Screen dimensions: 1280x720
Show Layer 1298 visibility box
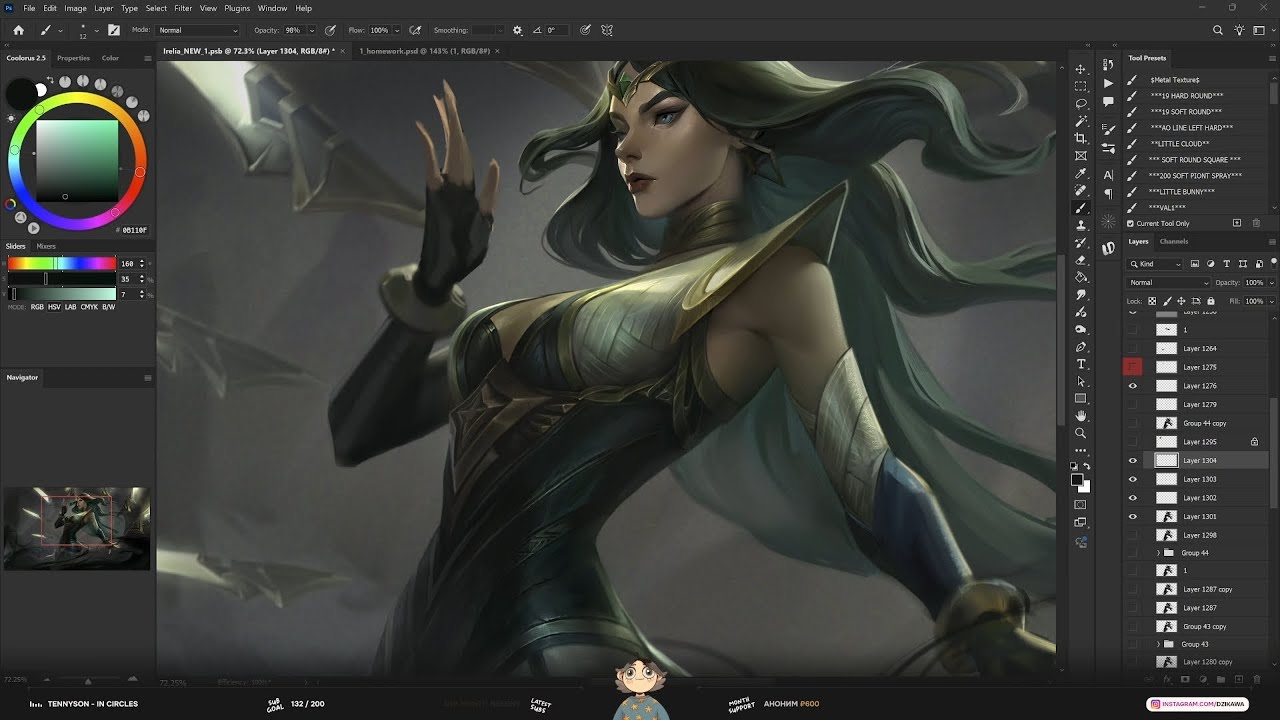pyautogui.click(x=1133, y=535)
